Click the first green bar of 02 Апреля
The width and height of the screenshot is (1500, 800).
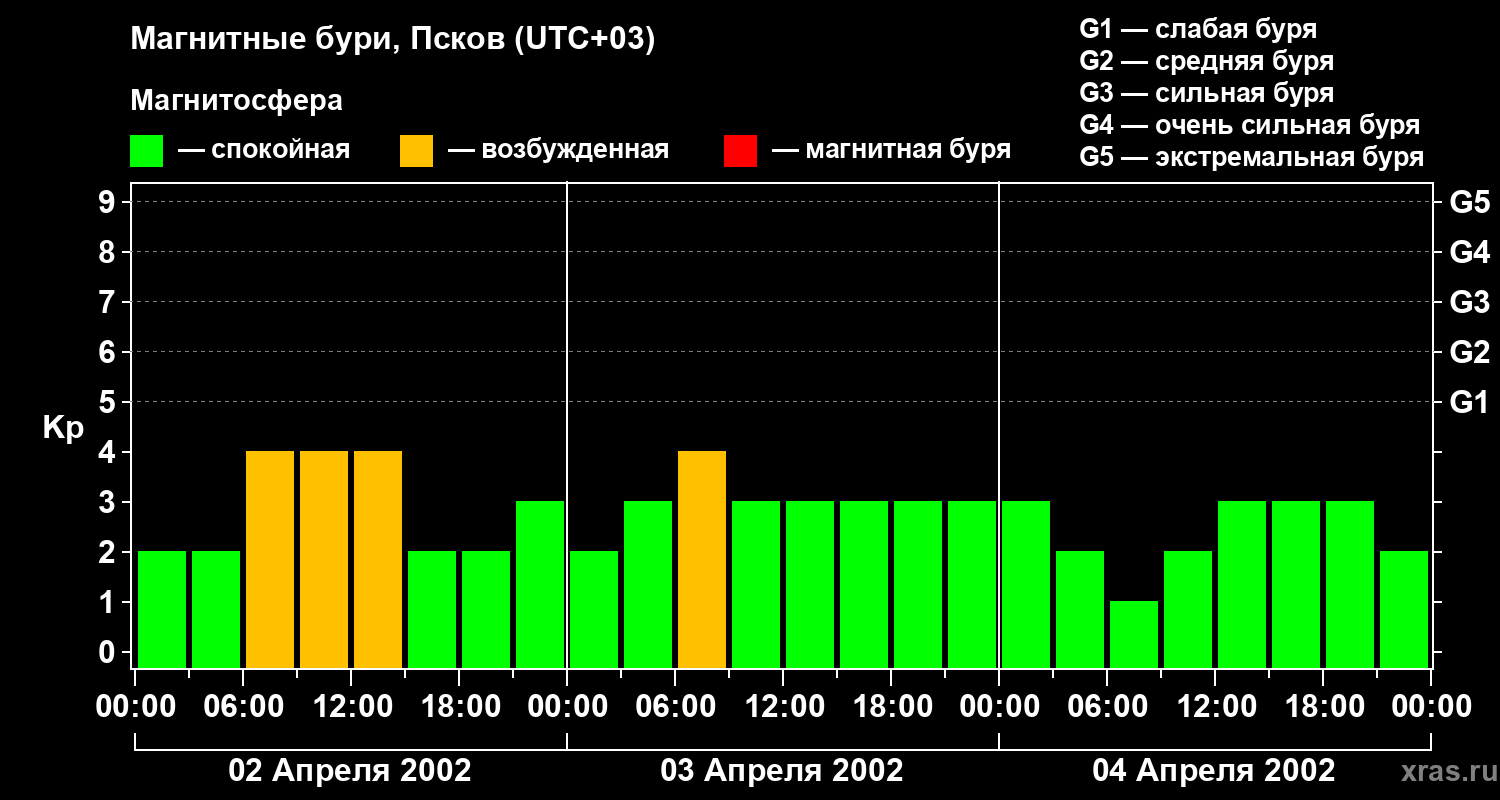click(x=162, y=609)
